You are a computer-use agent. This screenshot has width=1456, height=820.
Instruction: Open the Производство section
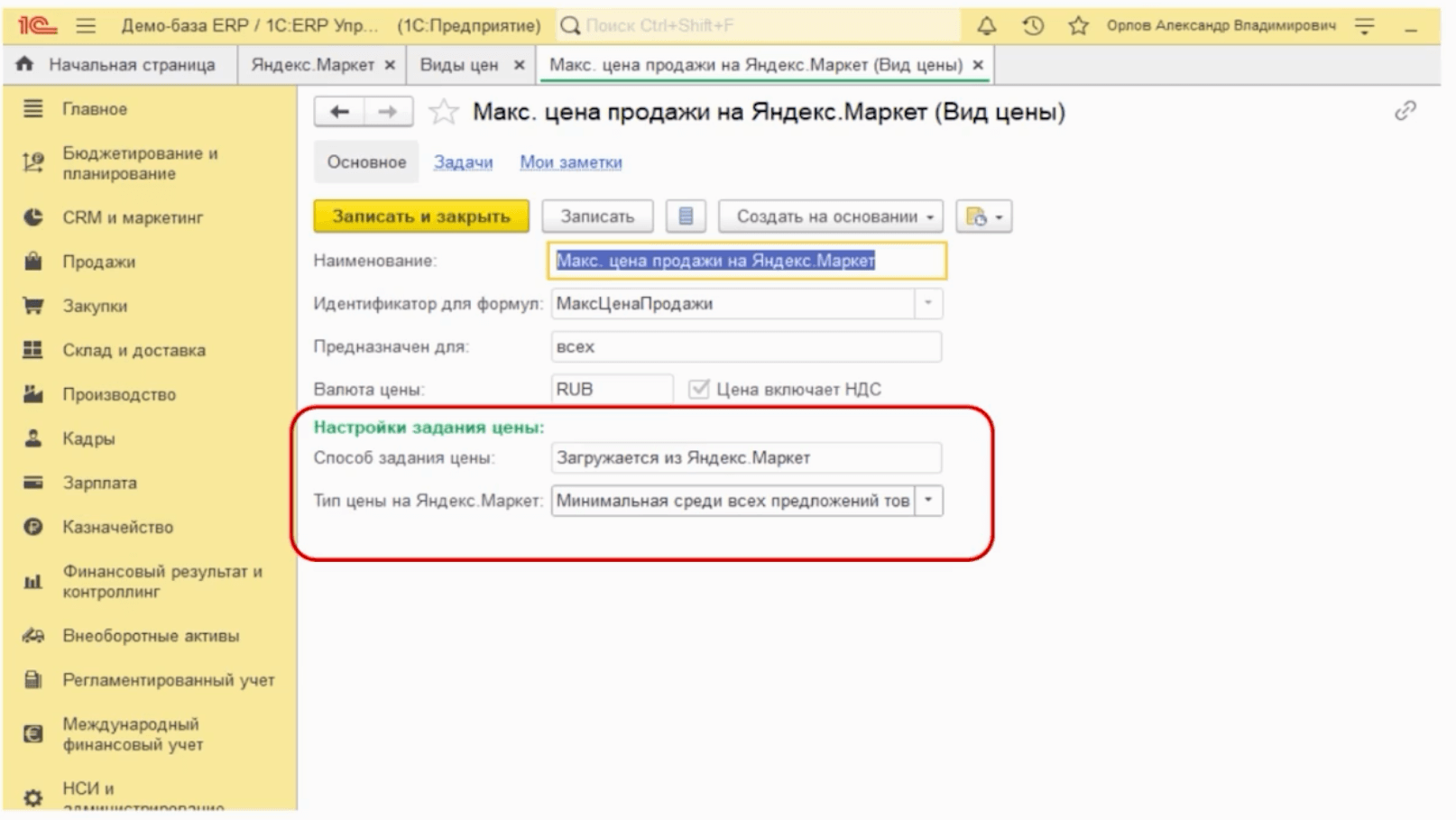coord(149,394)
